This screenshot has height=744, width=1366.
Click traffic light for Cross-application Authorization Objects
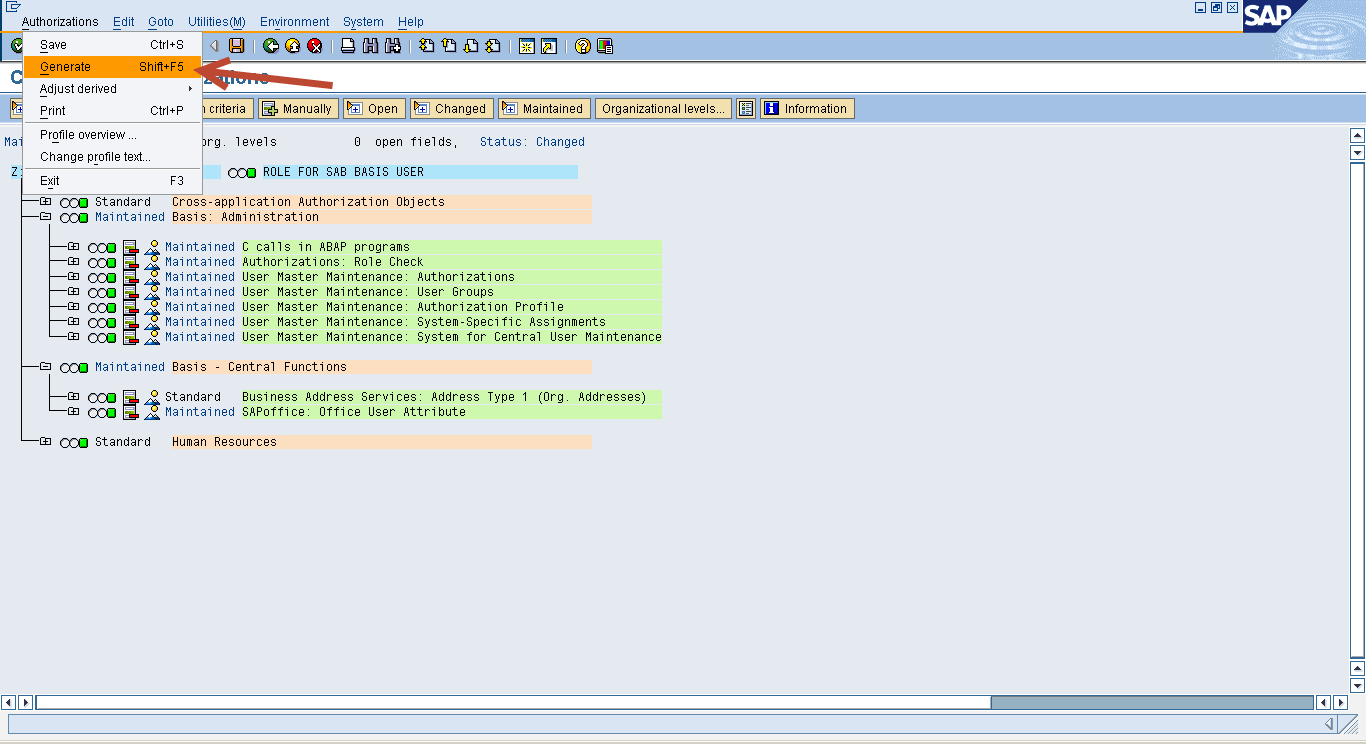[74, 202]
